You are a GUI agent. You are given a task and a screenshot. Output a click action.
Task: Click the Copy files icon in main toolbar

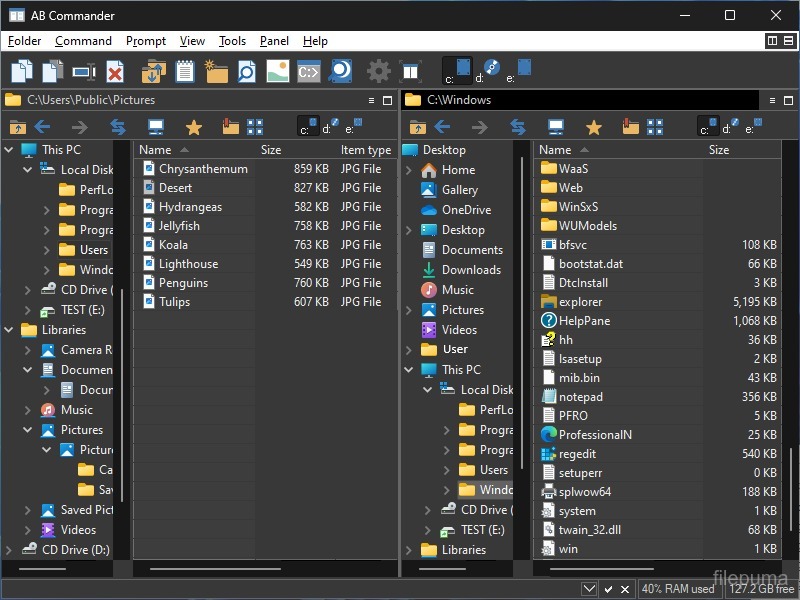click(x=21, y=71)
